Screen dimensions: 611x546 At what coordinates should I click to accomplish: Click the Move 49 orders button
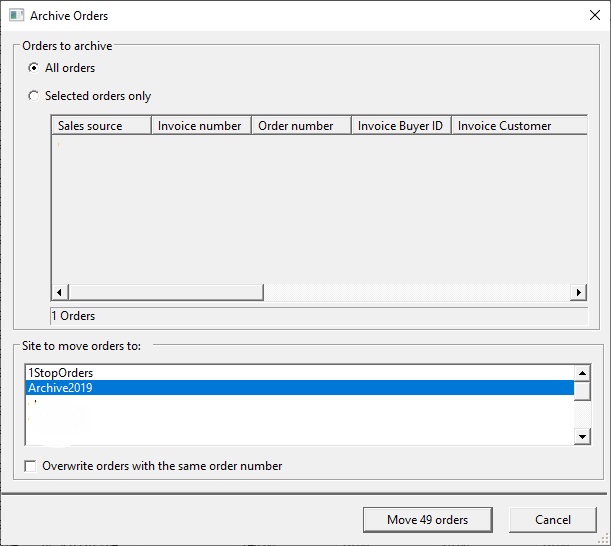[427, 519]
